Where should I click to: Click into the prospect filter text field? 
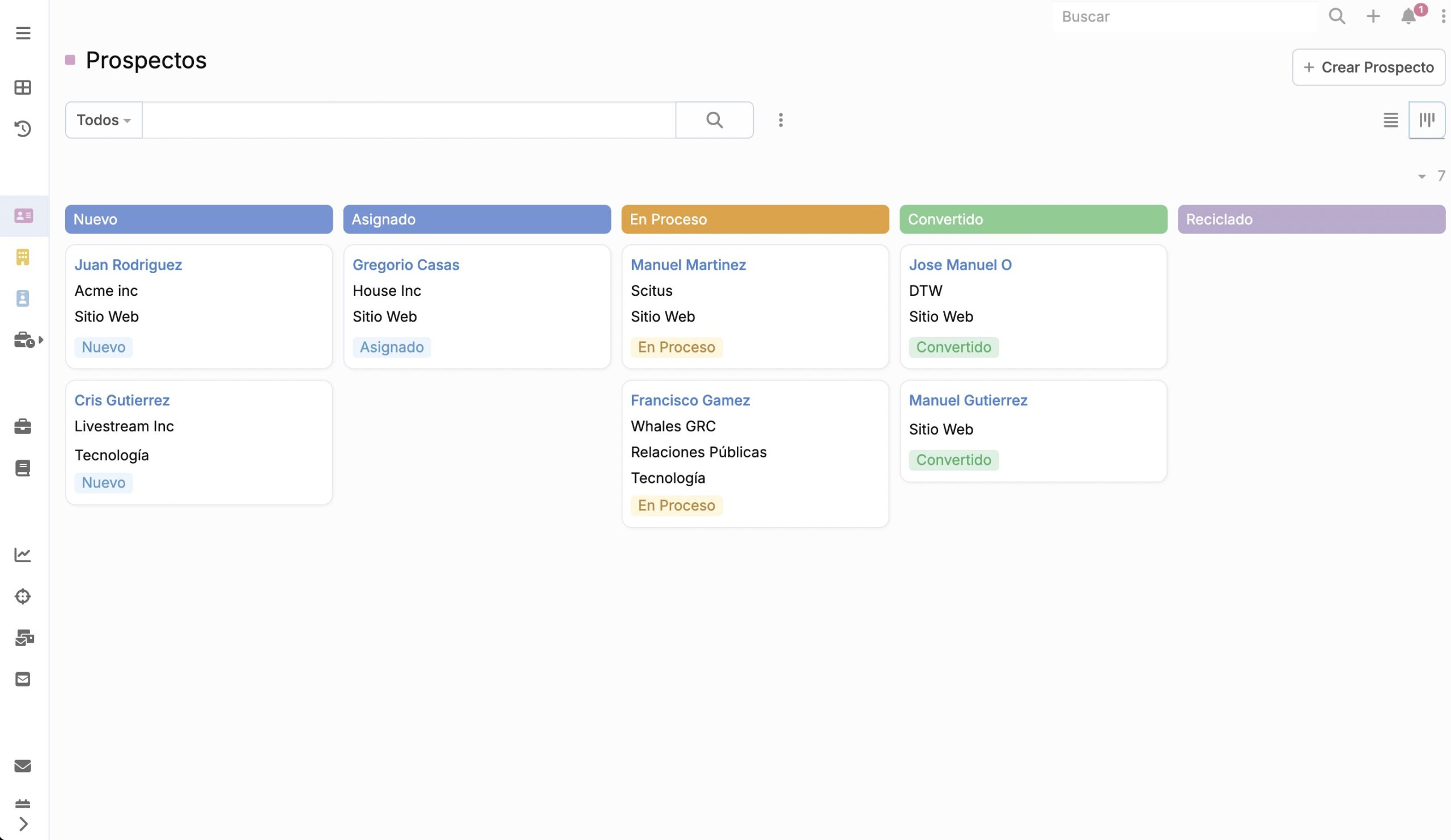click(x=409, y=120)
